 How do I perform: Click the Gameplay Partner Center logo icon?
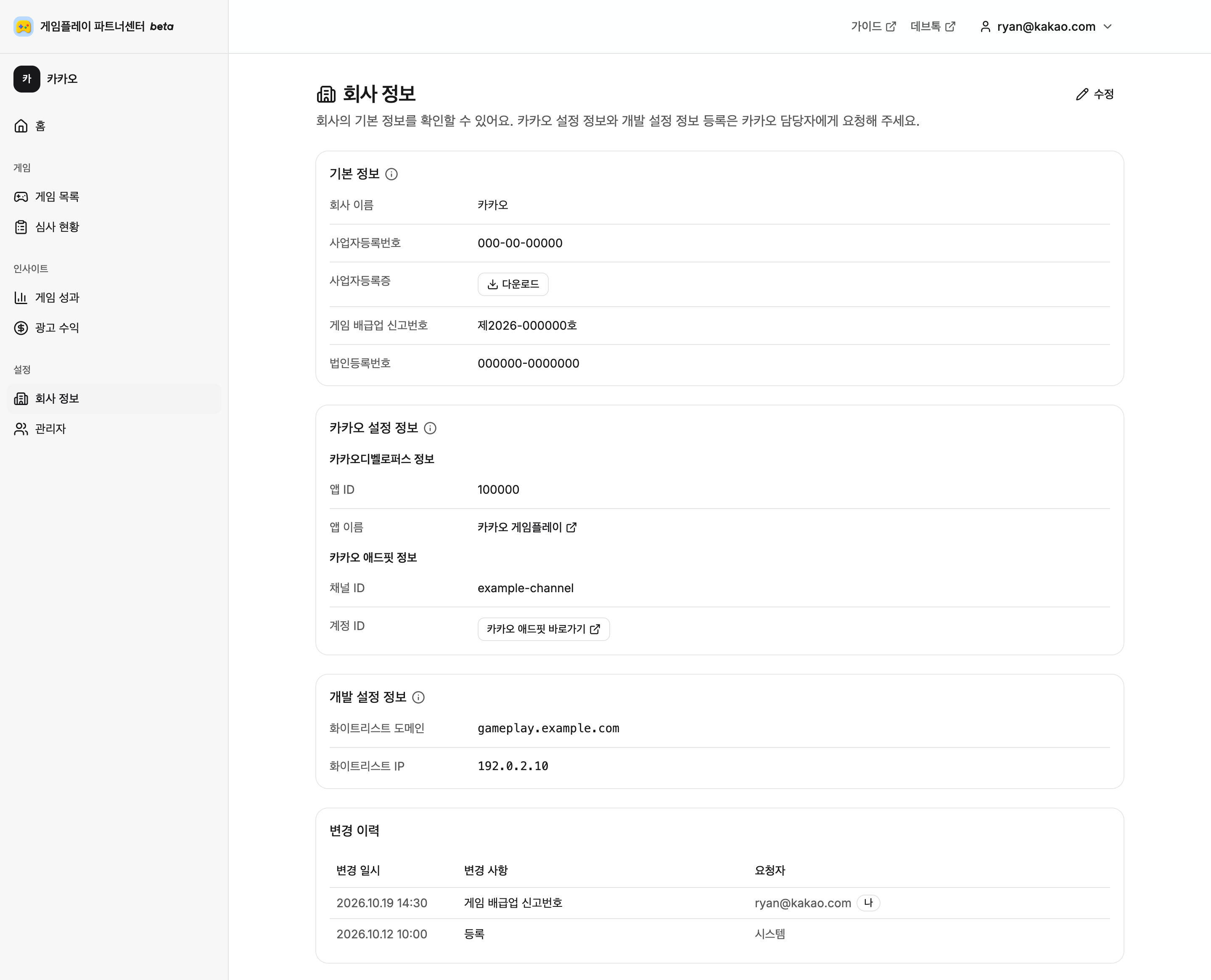pyautogui.click(x=23, y=26)
